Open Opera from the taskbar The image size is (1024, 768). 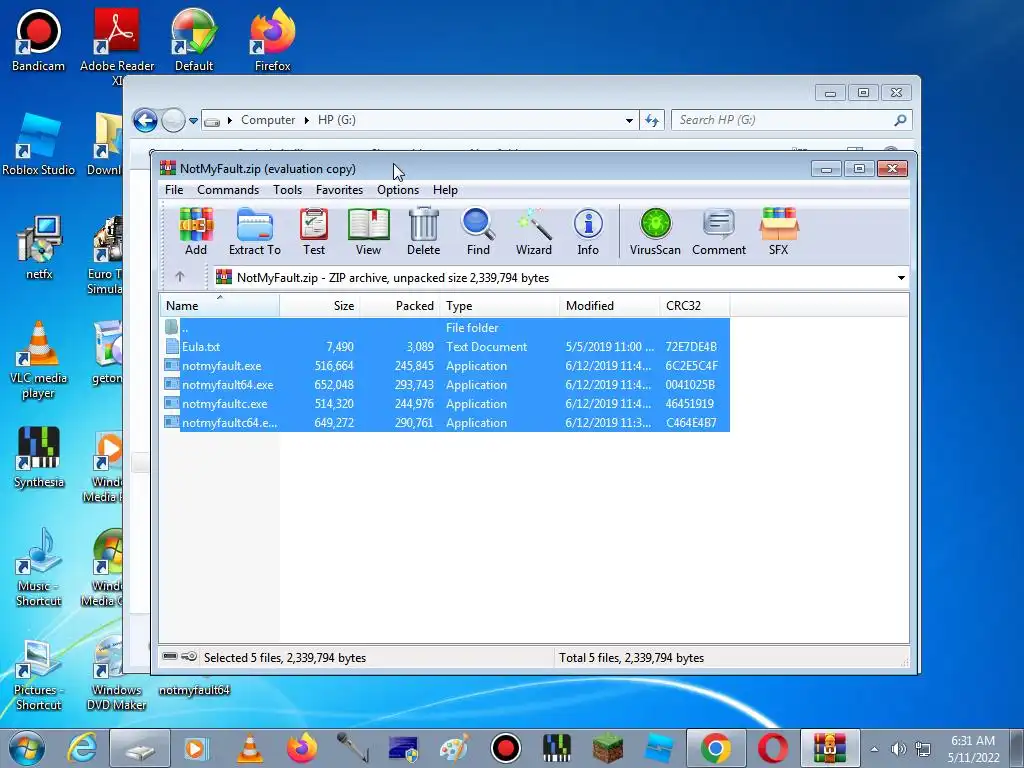[x=772, y=748]
